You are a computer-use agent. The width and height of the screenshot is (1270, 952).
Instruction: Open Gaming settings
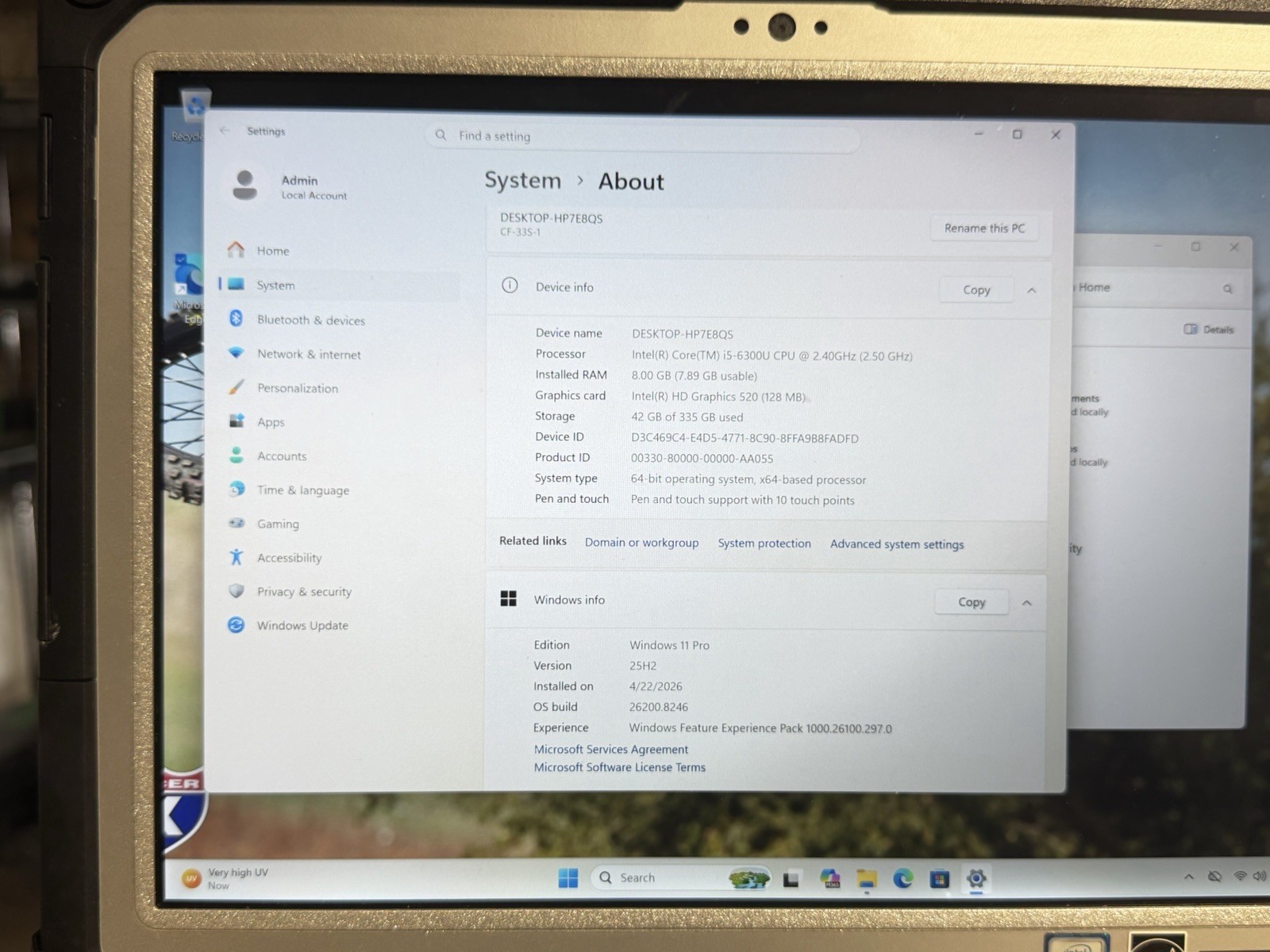278,524
